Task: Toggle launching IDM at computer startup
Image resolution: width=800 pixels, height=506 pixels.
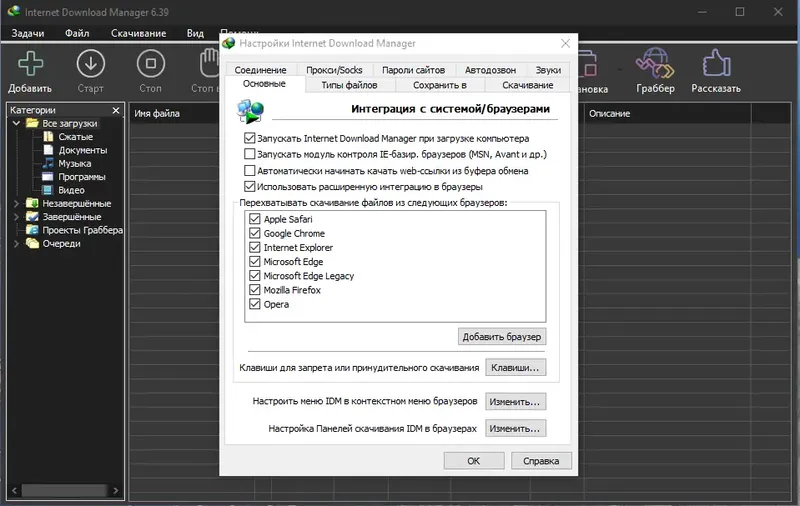Action: pos(249,138)
